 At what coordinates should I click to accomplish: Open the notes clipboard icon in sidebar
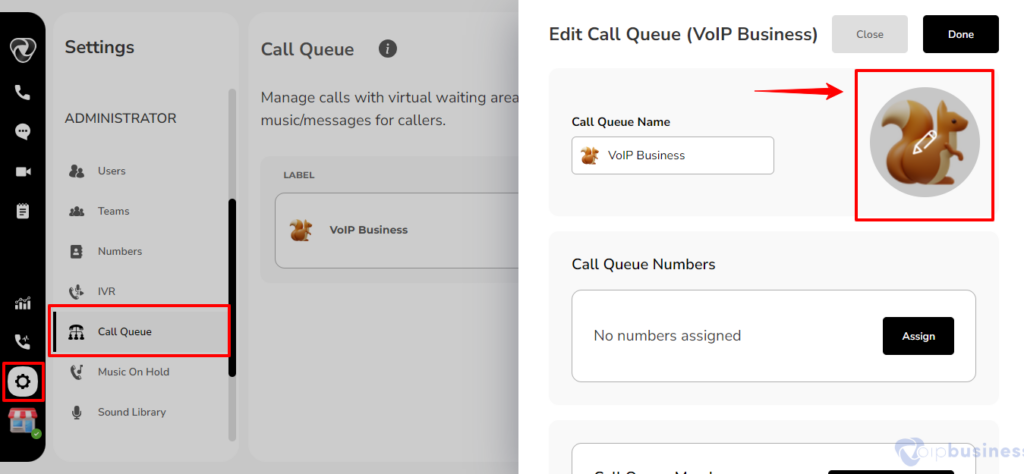click(23, 211)
